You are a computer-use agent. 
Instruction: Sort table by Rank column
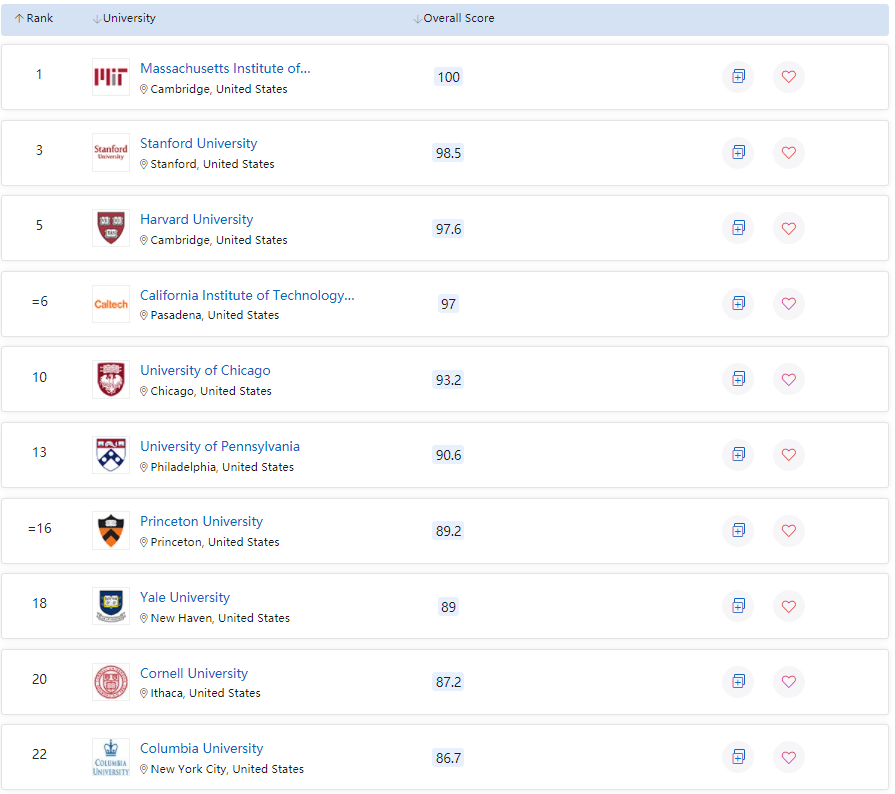pos(34,18)
